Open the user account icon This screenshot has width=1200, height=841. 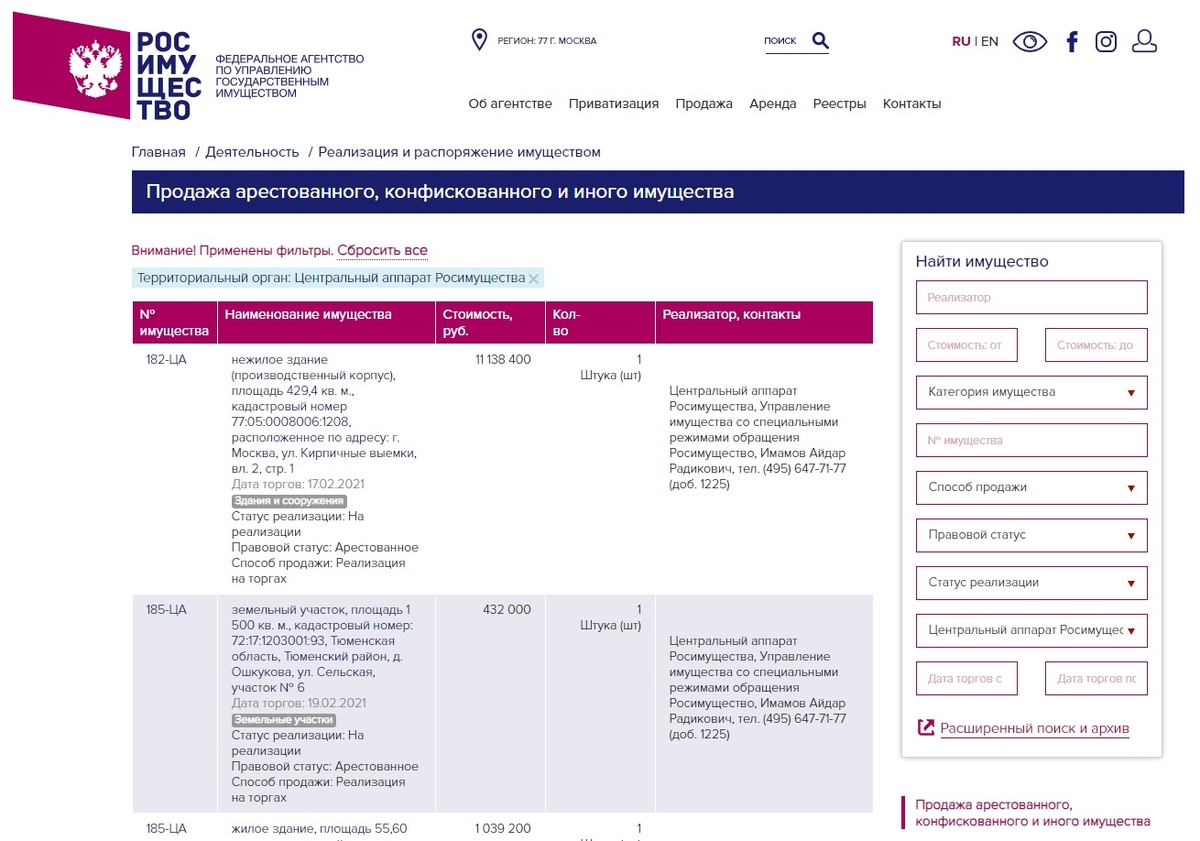[1145, 41]
